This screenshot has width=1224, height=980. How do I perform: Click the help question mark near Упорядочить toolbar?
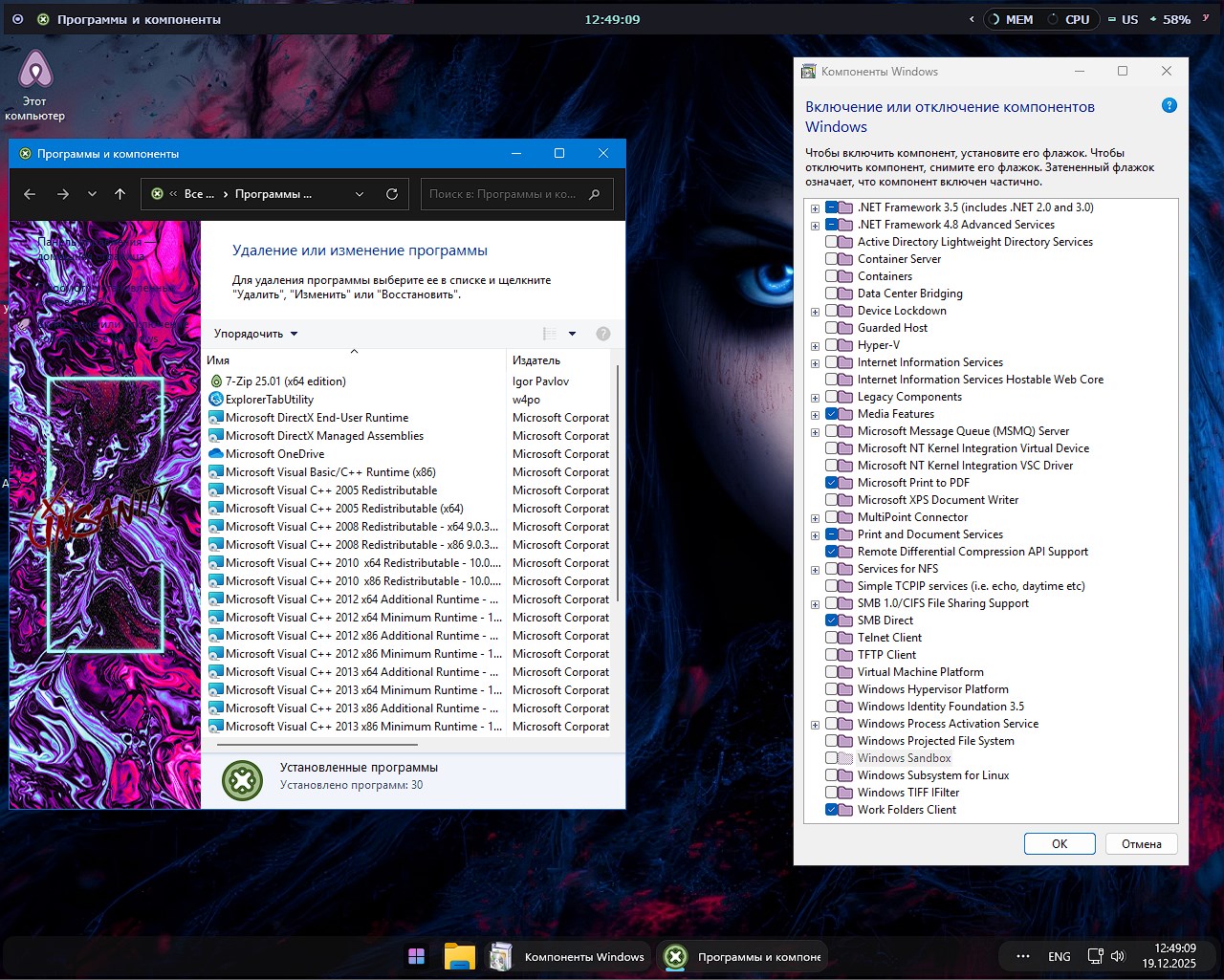[602, 333]
